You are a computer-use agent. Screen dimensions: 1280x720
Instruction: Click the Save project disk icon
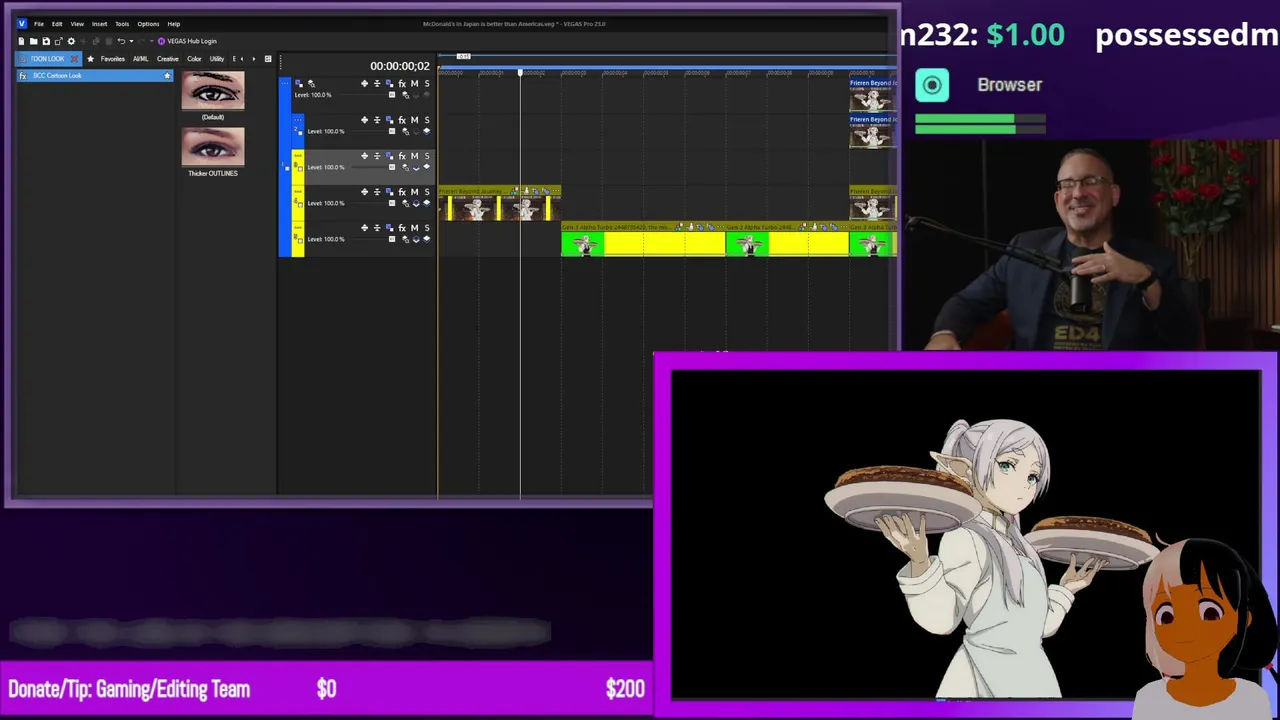pyautogui.click(x=46, y=41)
